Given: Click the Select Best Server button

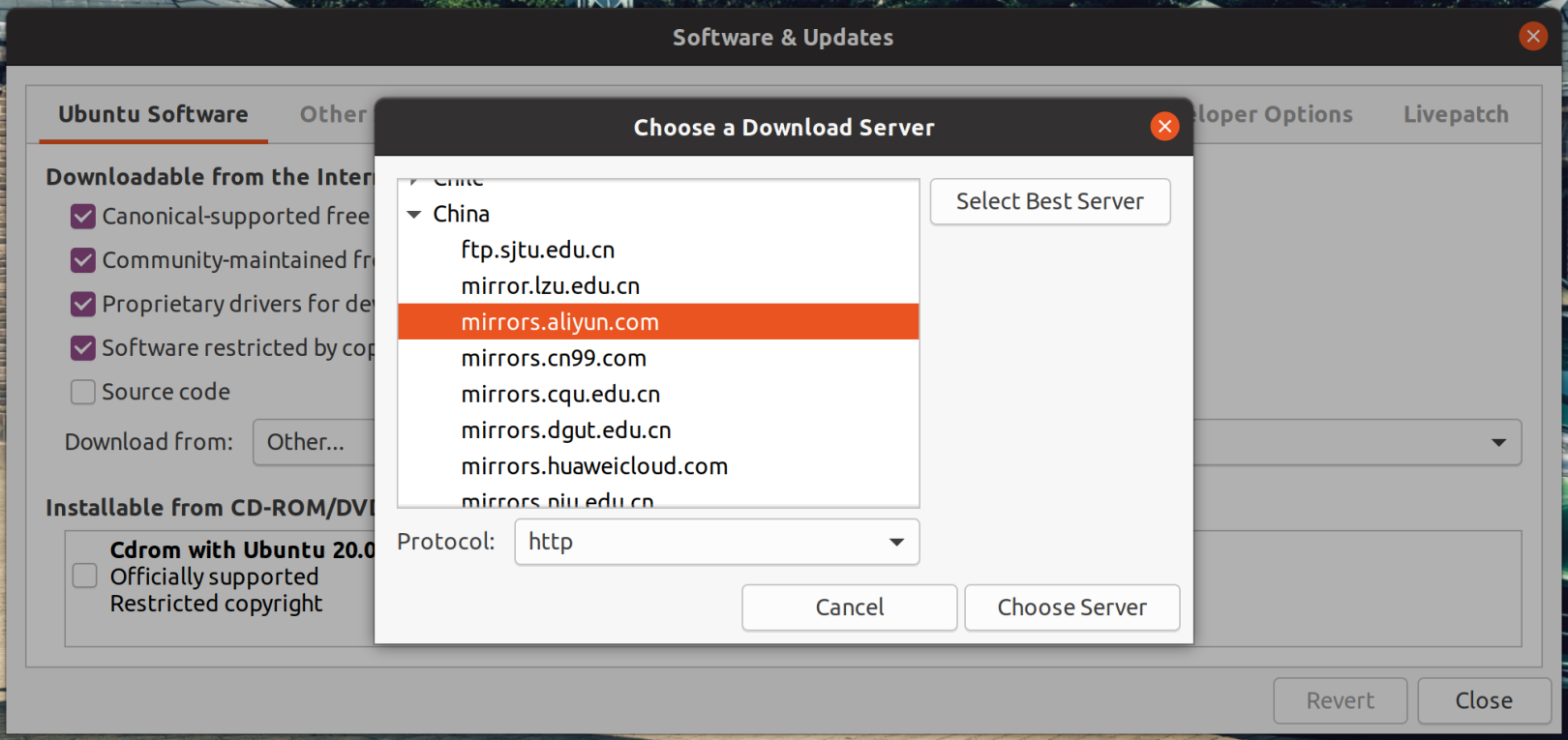Looking at the screenshot, I should 1050,201.
